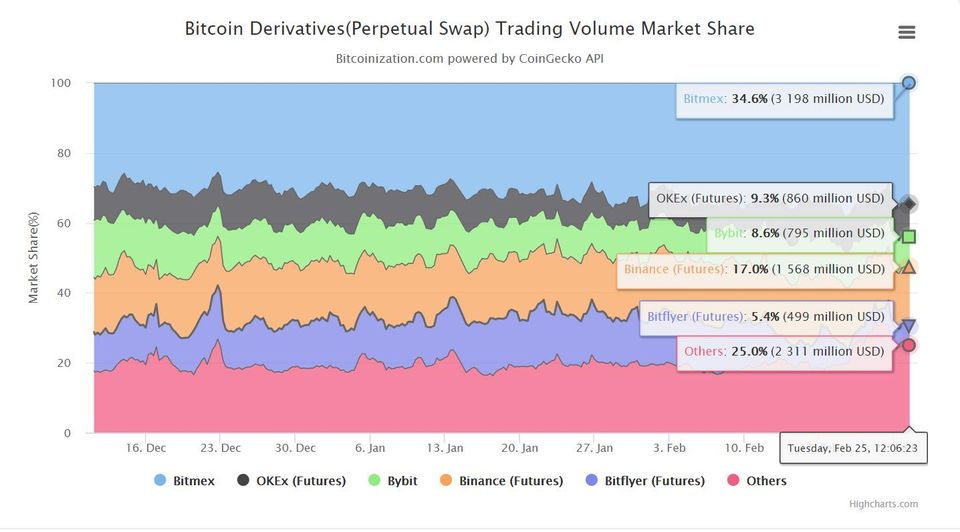The image size is (960, 532).
Task: Click the Bitmex 34.6% tooltip label
Action: point(784,100)
